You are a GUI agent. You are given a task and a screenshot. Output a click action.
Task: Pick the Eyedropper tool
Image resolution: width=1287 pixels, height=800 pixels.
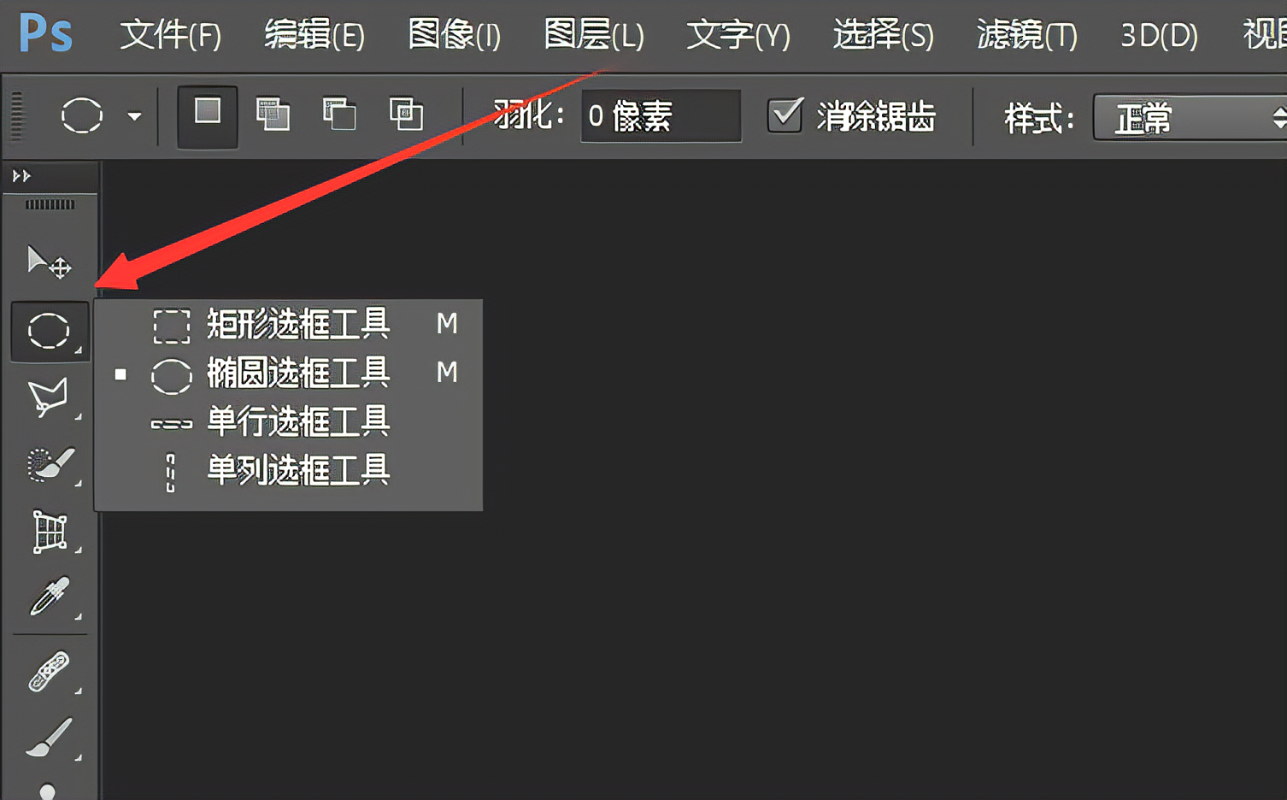pyautogui.click(x=49, y=598)
